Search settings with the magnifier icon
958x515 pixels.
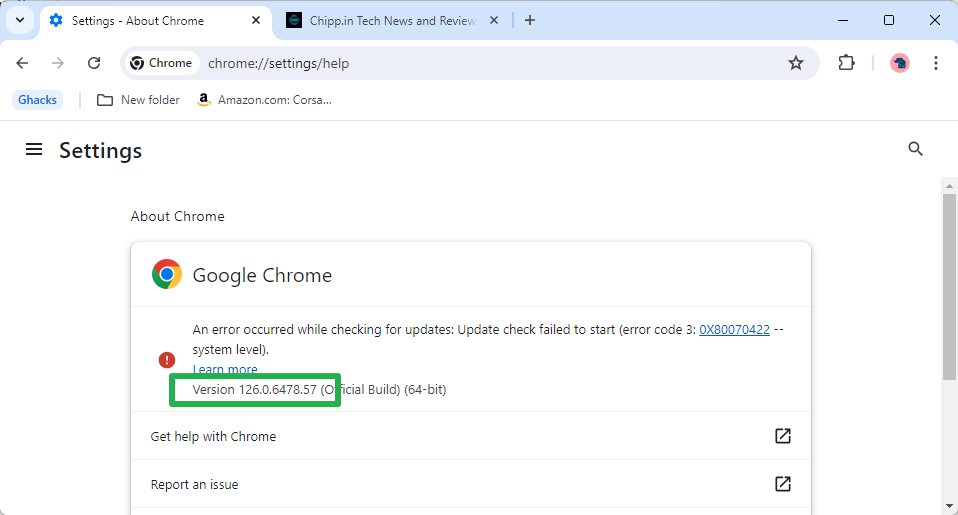coord(915,148)
